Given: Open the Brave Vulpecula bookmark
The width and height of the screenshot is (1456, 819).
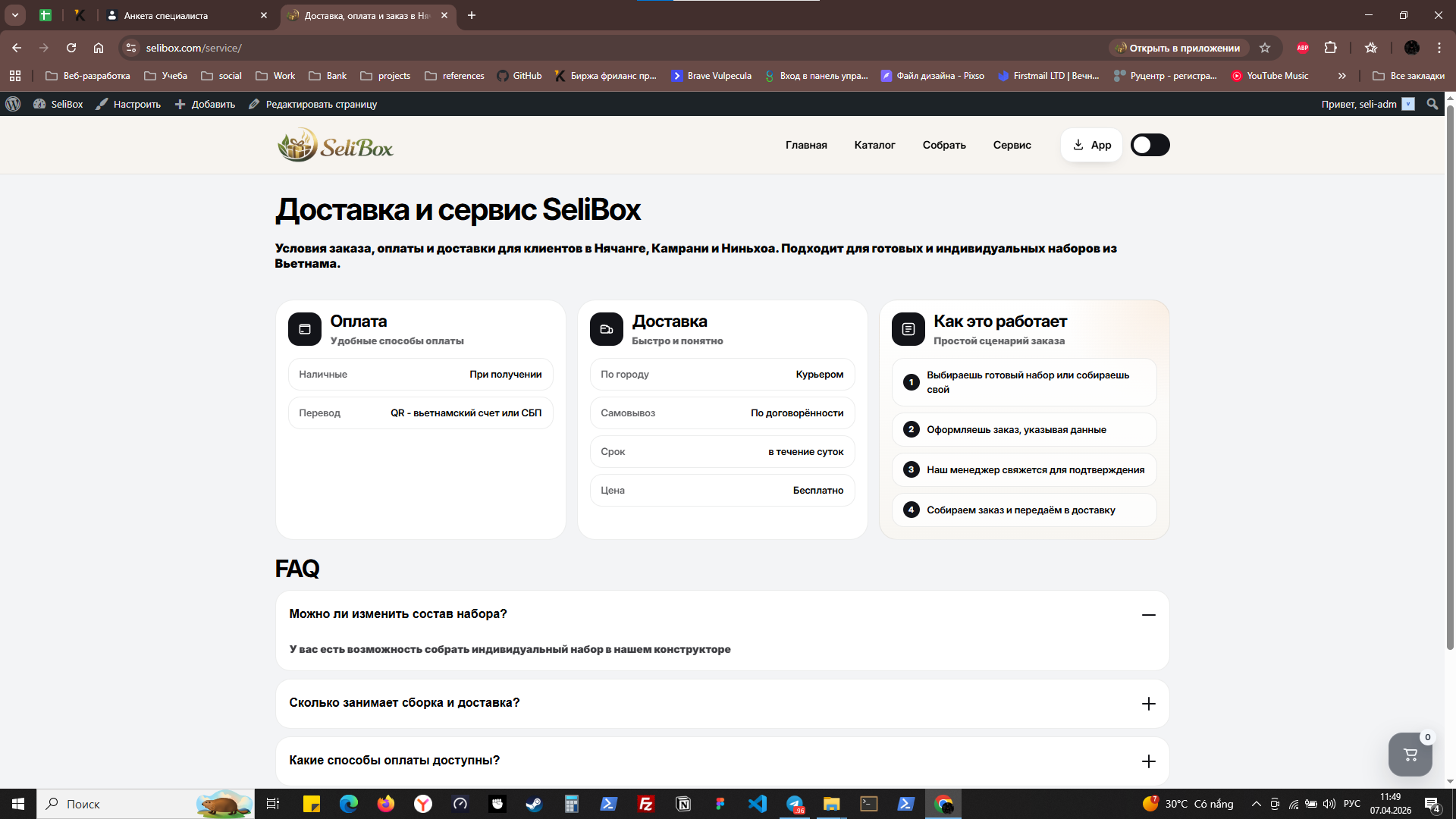Looking at the screenshot, I should coord(711,76).
